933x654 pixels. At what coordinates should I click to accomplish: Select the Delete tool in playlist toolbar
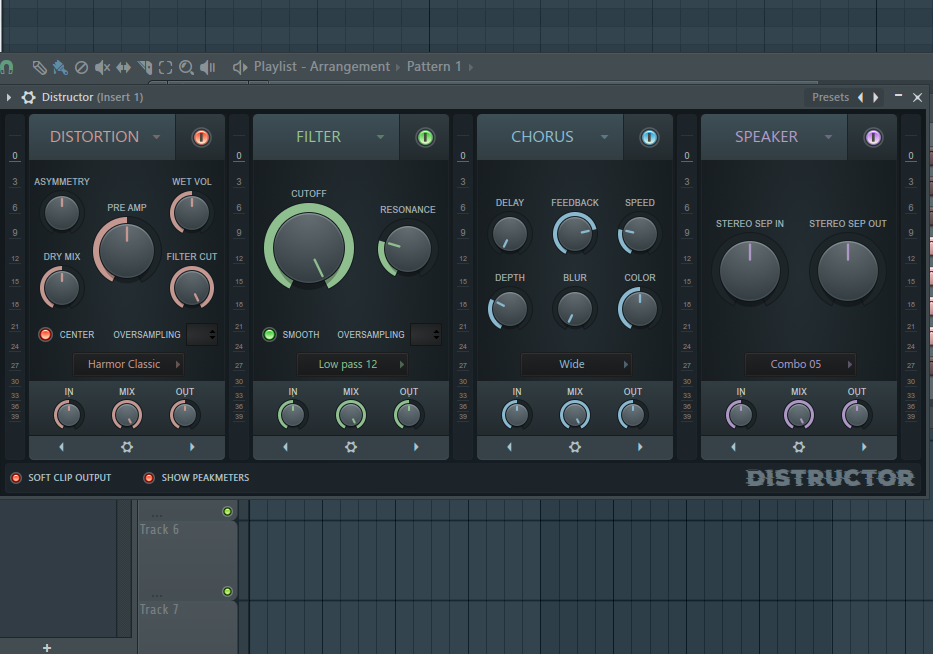[82, 67]
